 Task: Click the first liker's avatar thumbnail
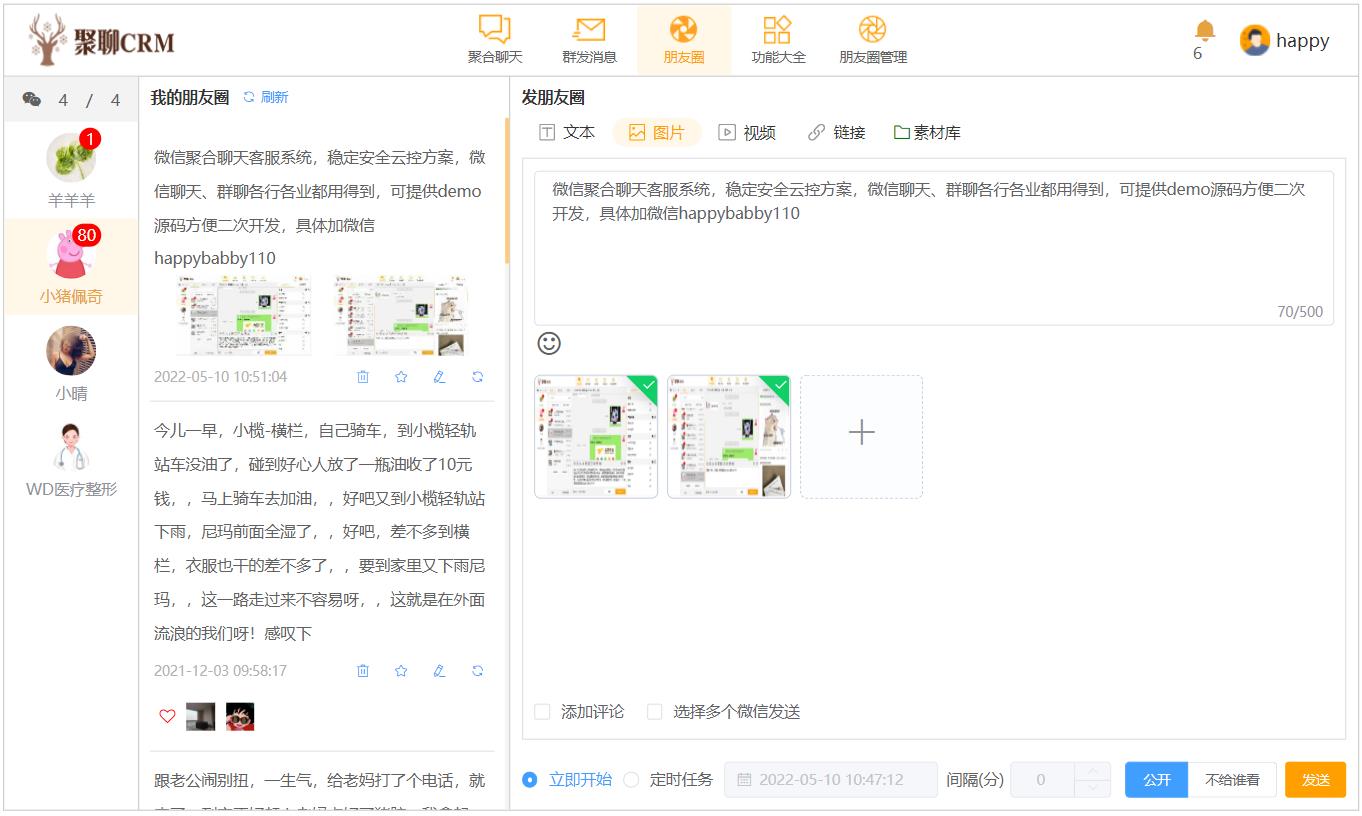pyautogui.click(x=200, y=716)
